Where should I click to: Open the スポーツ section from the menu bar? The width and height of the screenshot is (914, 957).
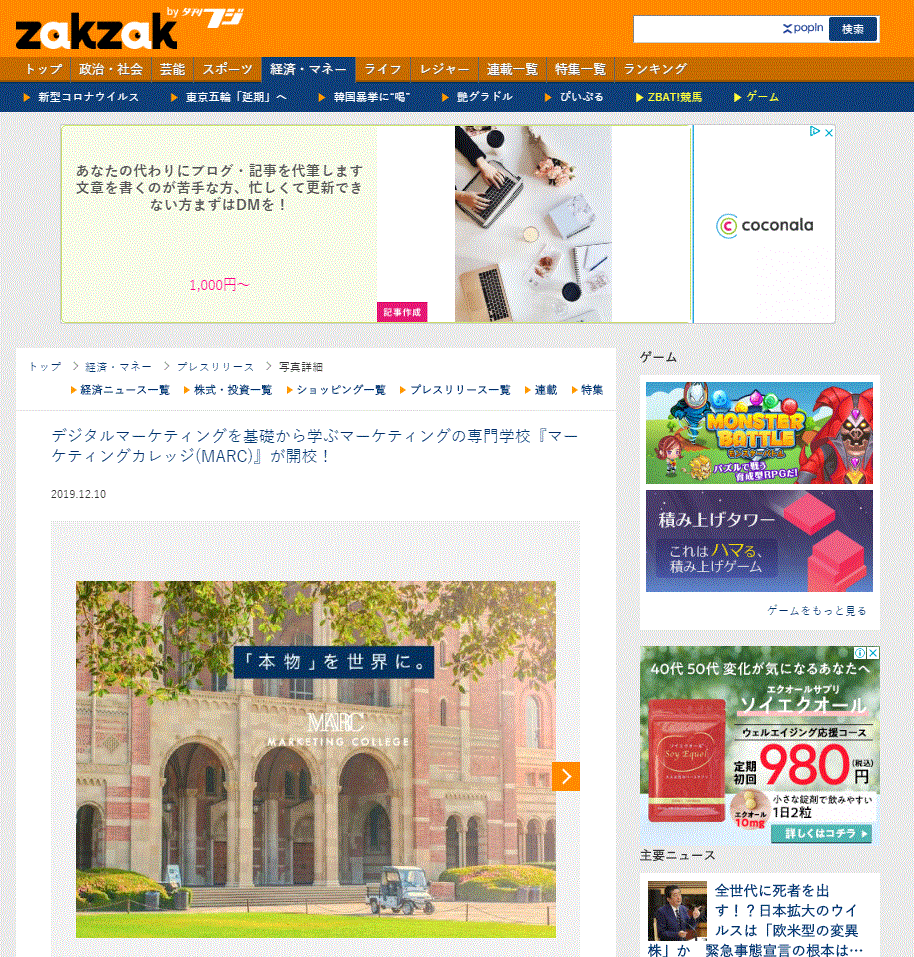click(x=225, y=69)
